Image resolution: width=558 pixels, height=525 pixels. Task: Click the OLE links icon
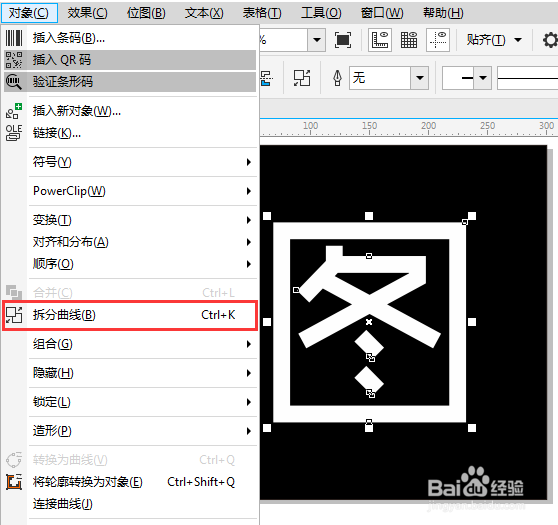(x=14, y=133)
